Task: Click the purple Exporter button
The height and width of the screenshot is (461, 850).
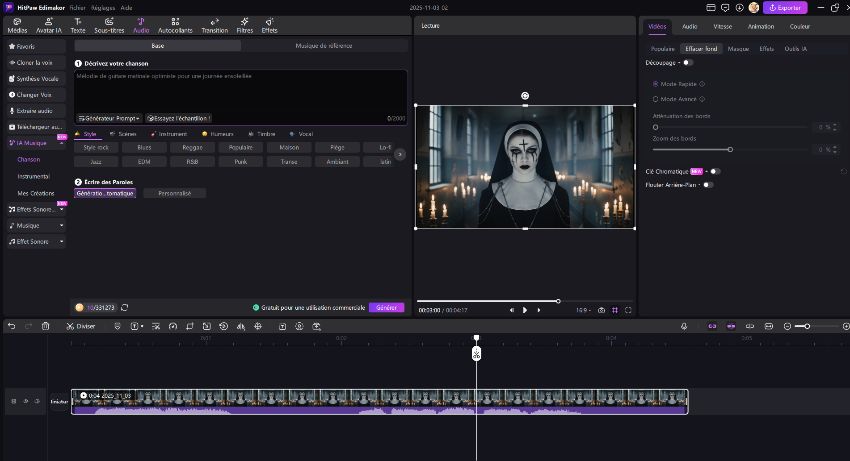Action: point(784,8)
